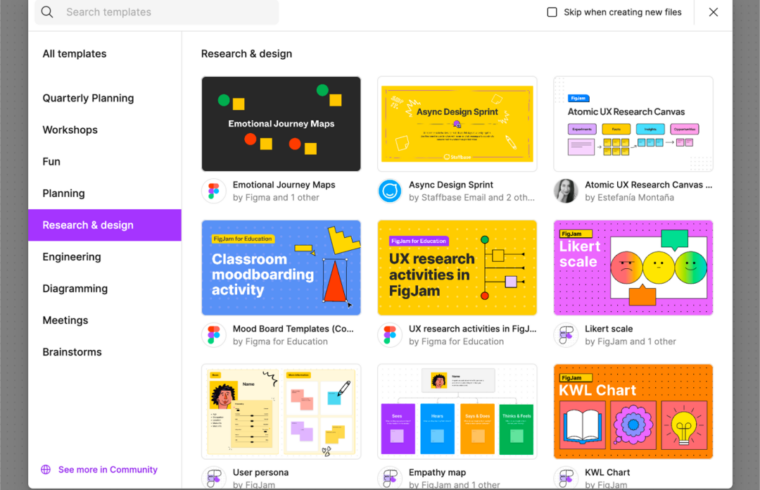The height and width of the screenshot is (490, 760).
Task: Open Classroom moodboarding activity thumbnail
Action: (281, 268)
